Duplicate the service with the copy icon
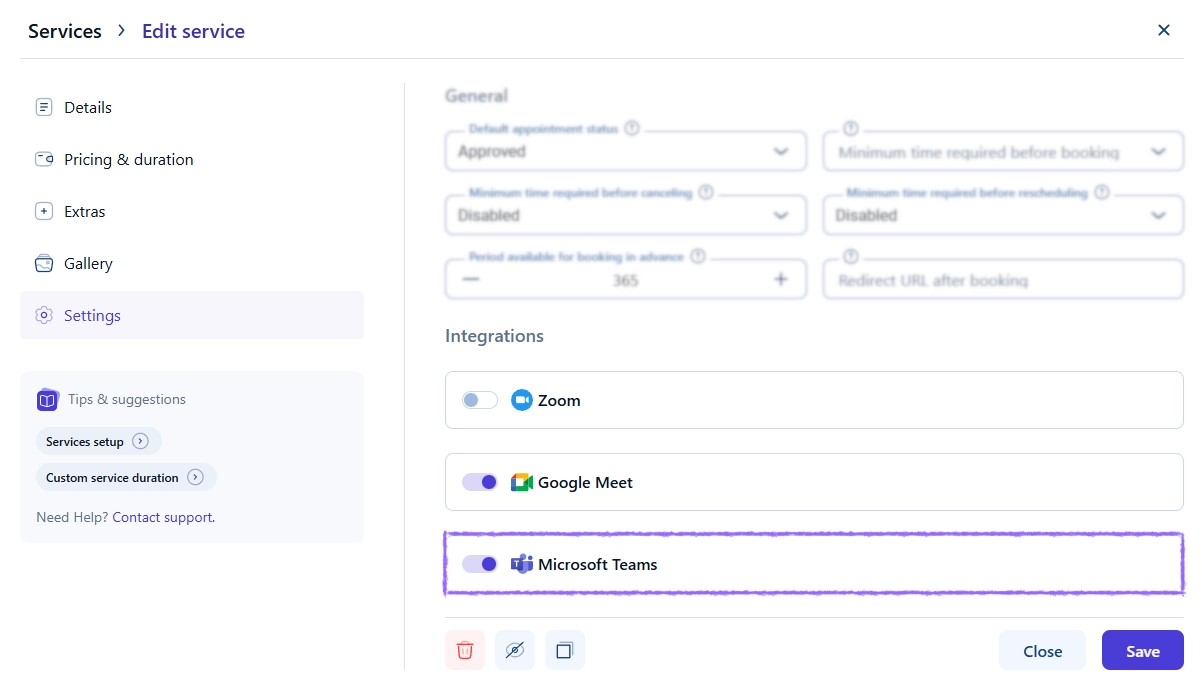The width and height of the screenshot is (1202, 687). (x=564, y=650)
